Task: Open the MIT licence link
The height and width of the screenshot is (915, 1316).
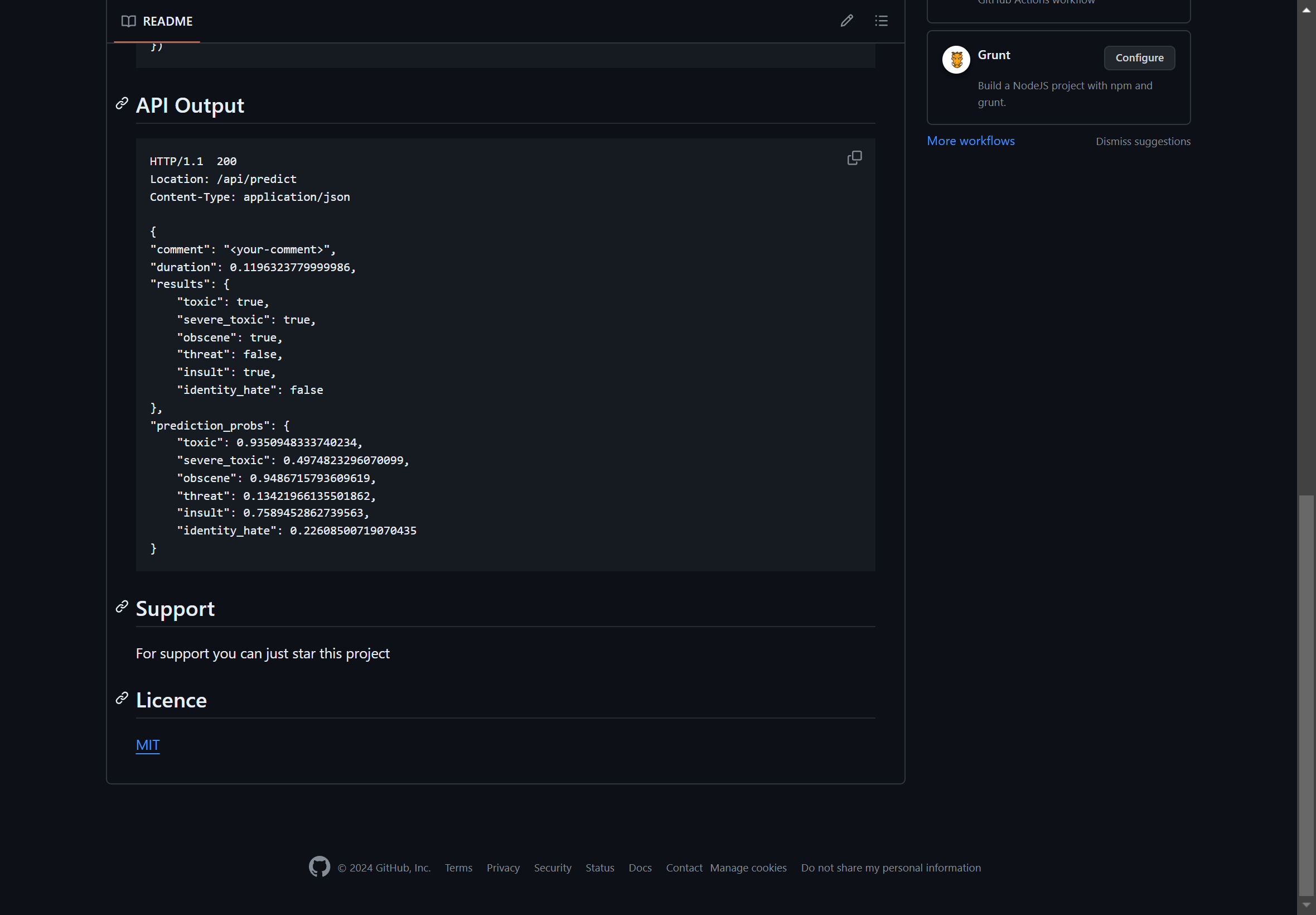Action: 147,745
